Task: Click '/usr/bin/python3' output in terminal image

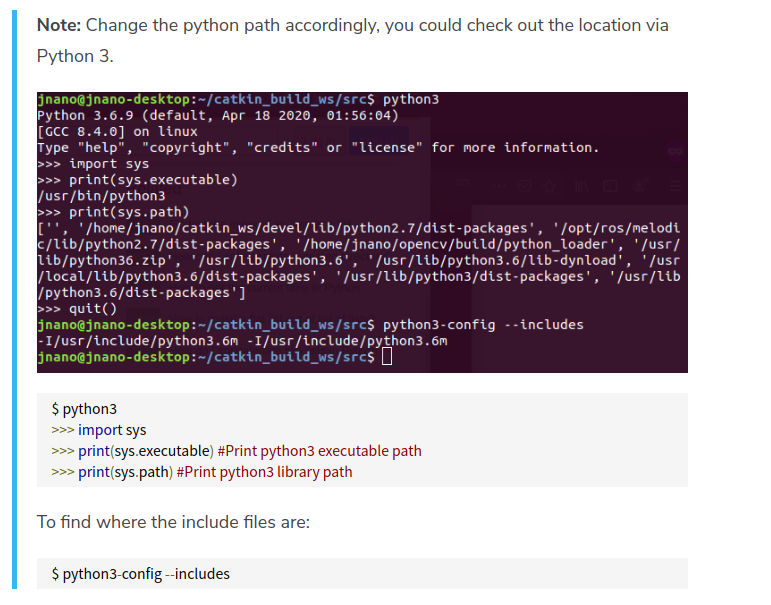Action: (101, 196)
